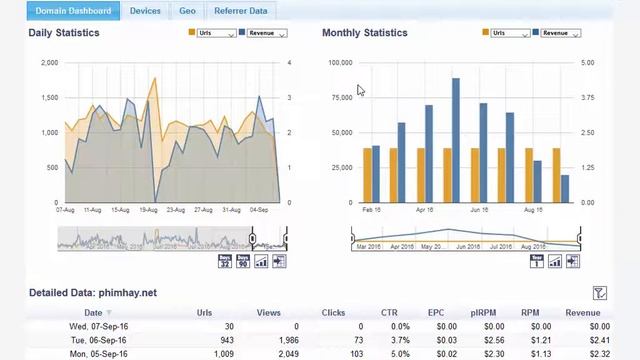The image size is (640, 360).
Task: Switch to the Geo tab
Action: 187,11
